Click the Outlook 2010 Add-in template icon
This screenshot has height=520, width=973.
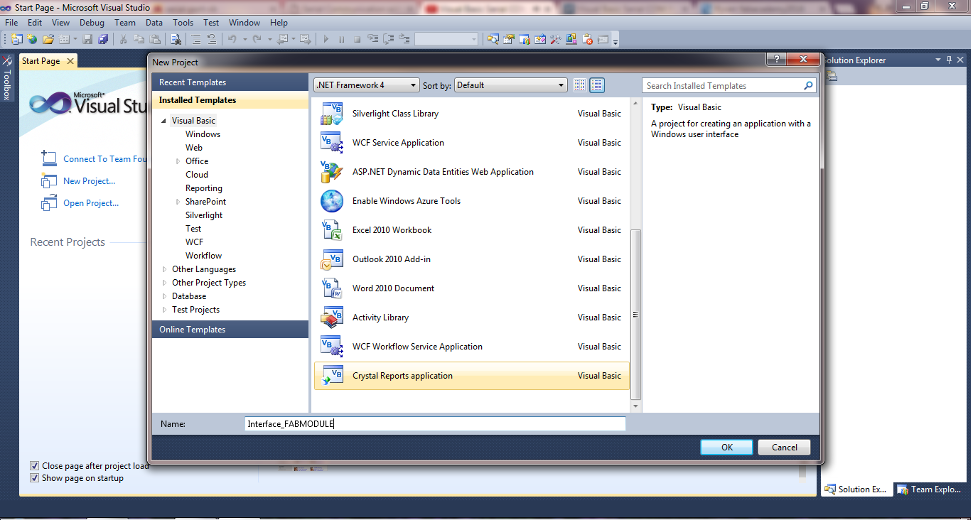[331, 259]
